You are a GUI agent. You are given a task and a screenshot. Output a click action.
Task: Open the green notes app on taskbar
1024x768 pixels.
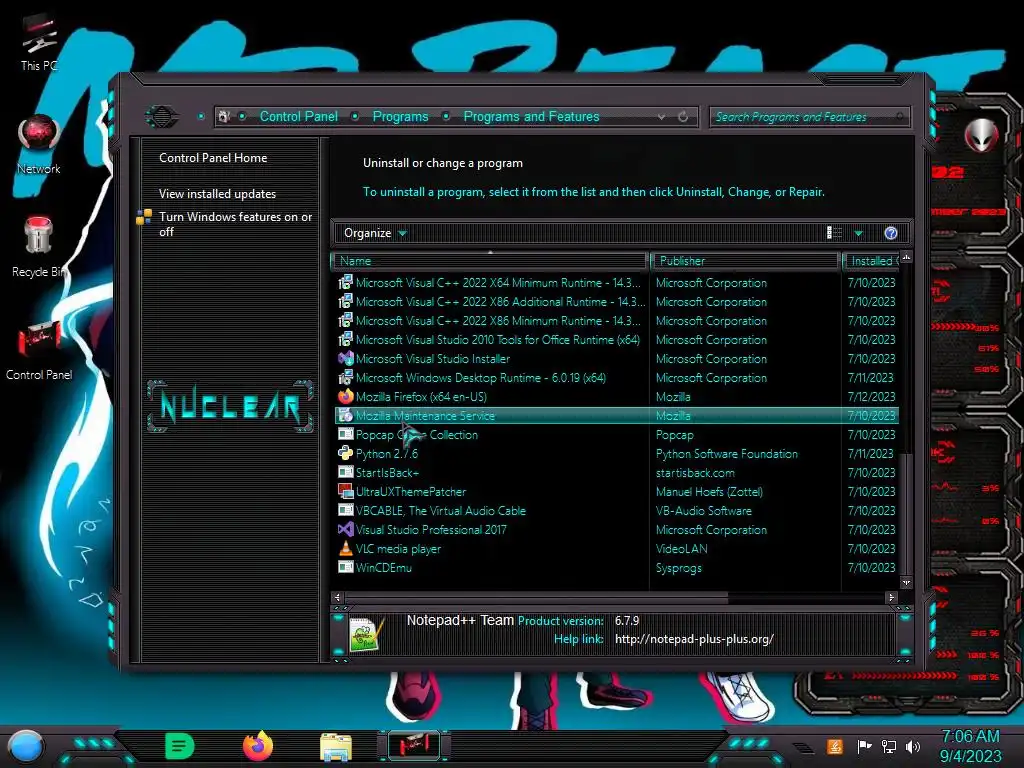[179, 746]
